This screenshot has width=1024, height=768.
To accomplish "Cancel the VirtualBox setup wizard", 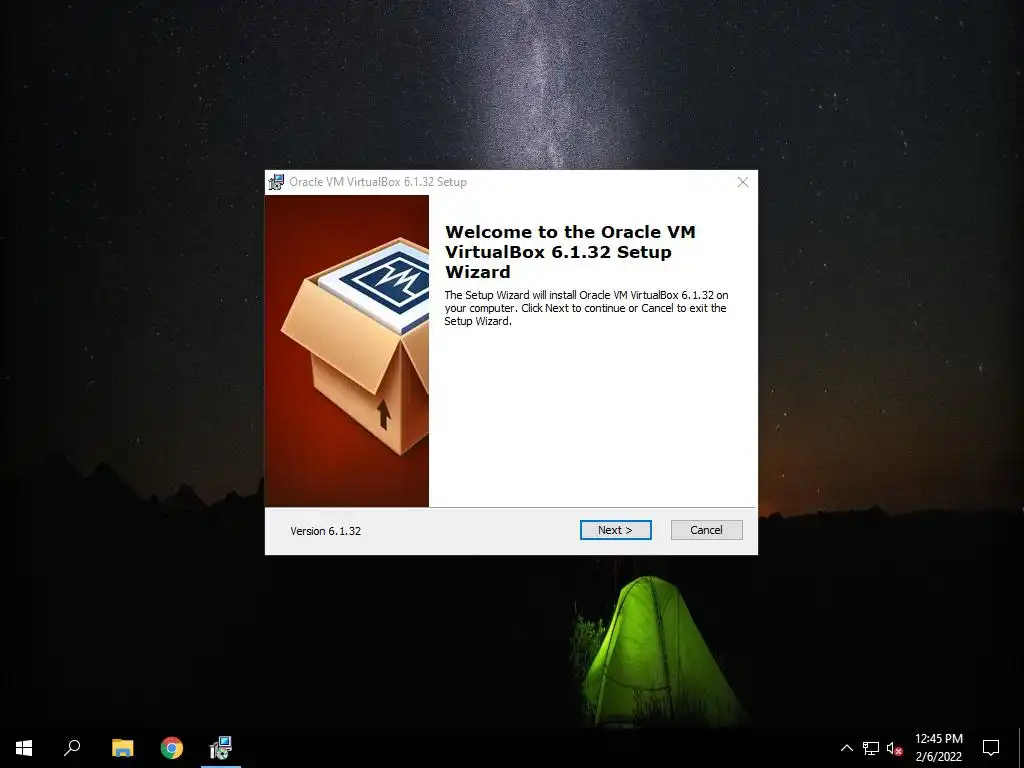I will click(x=707, y=530).
